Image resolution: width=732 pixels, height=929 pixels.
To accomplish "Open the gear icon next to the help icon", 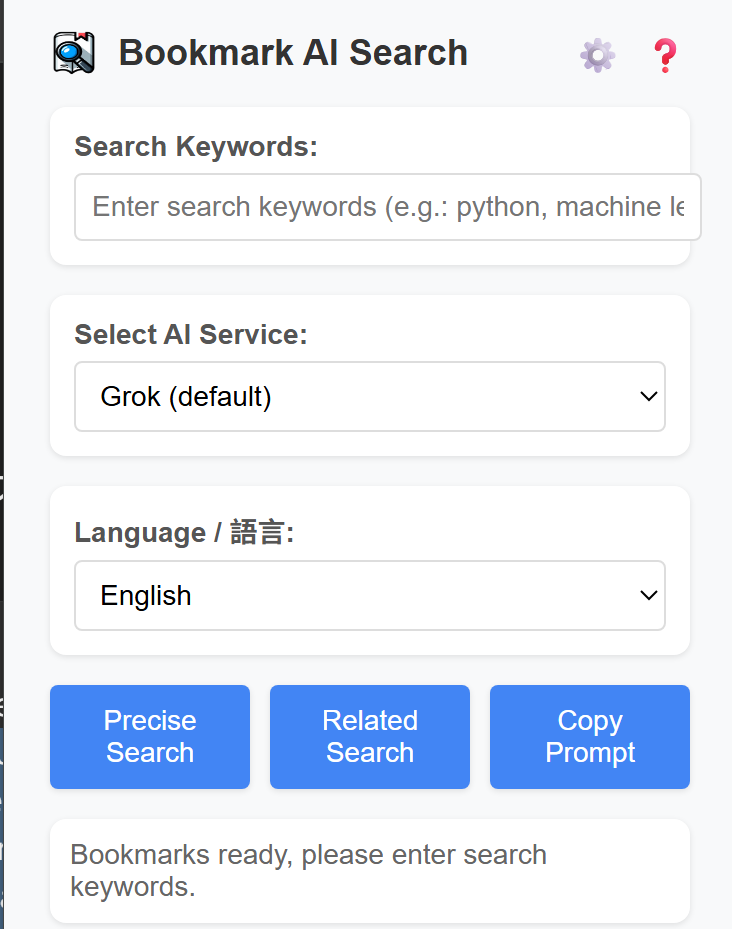I will (597, 55).
